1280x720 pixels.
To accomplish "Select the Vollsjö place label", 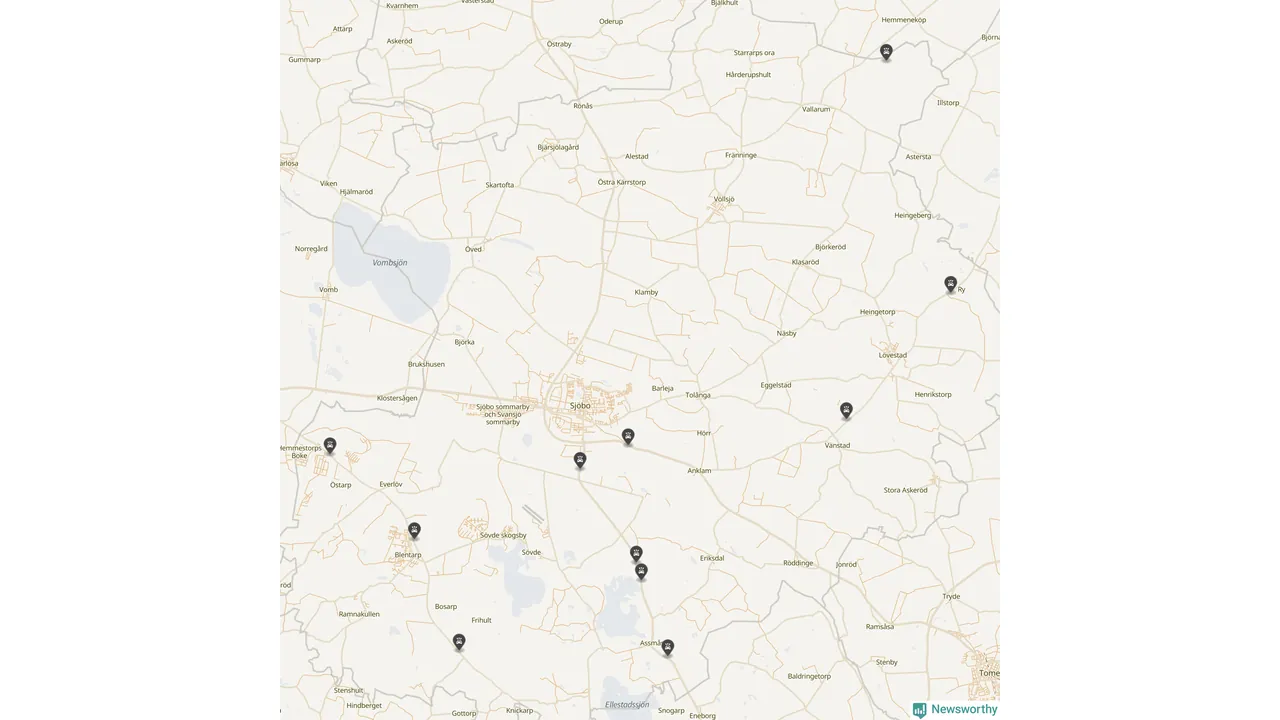I will click(x=725, y=199).
